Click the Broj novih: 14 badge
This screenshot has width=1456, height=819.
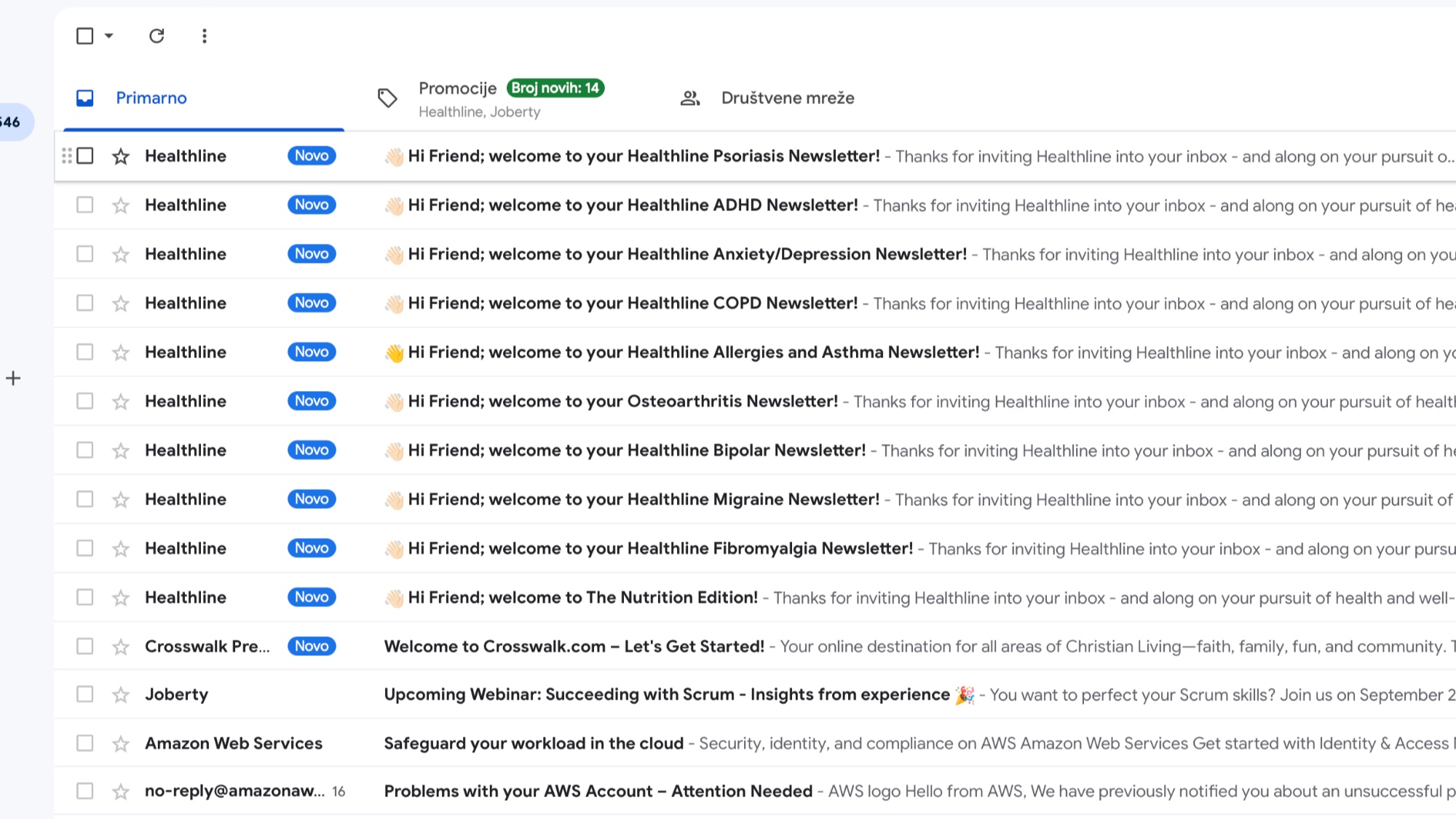pos(555,88)
